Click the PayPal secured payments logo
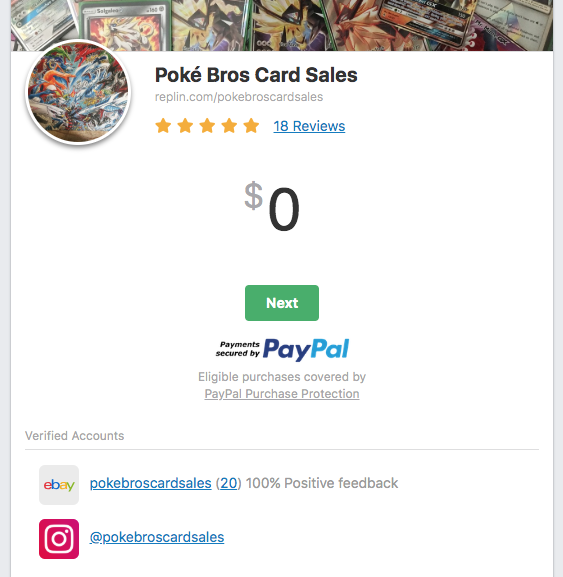The height and width of the screenshot is (577, 563). (x=282, y=349)
